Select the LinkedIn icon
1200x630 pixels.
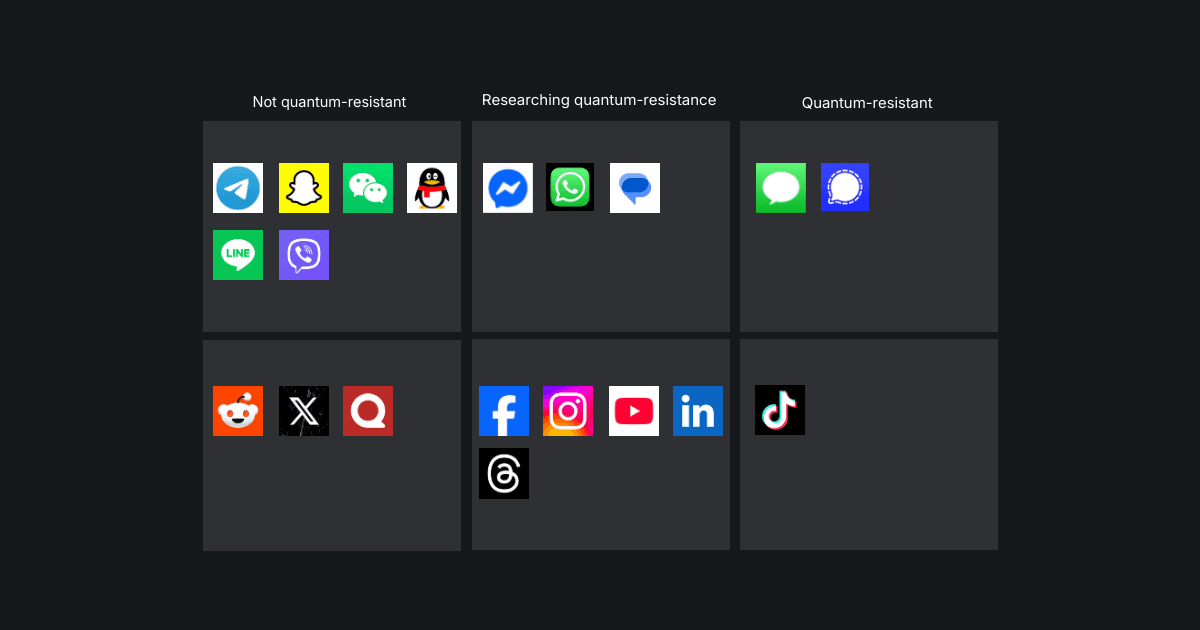[x=698, y=410]
